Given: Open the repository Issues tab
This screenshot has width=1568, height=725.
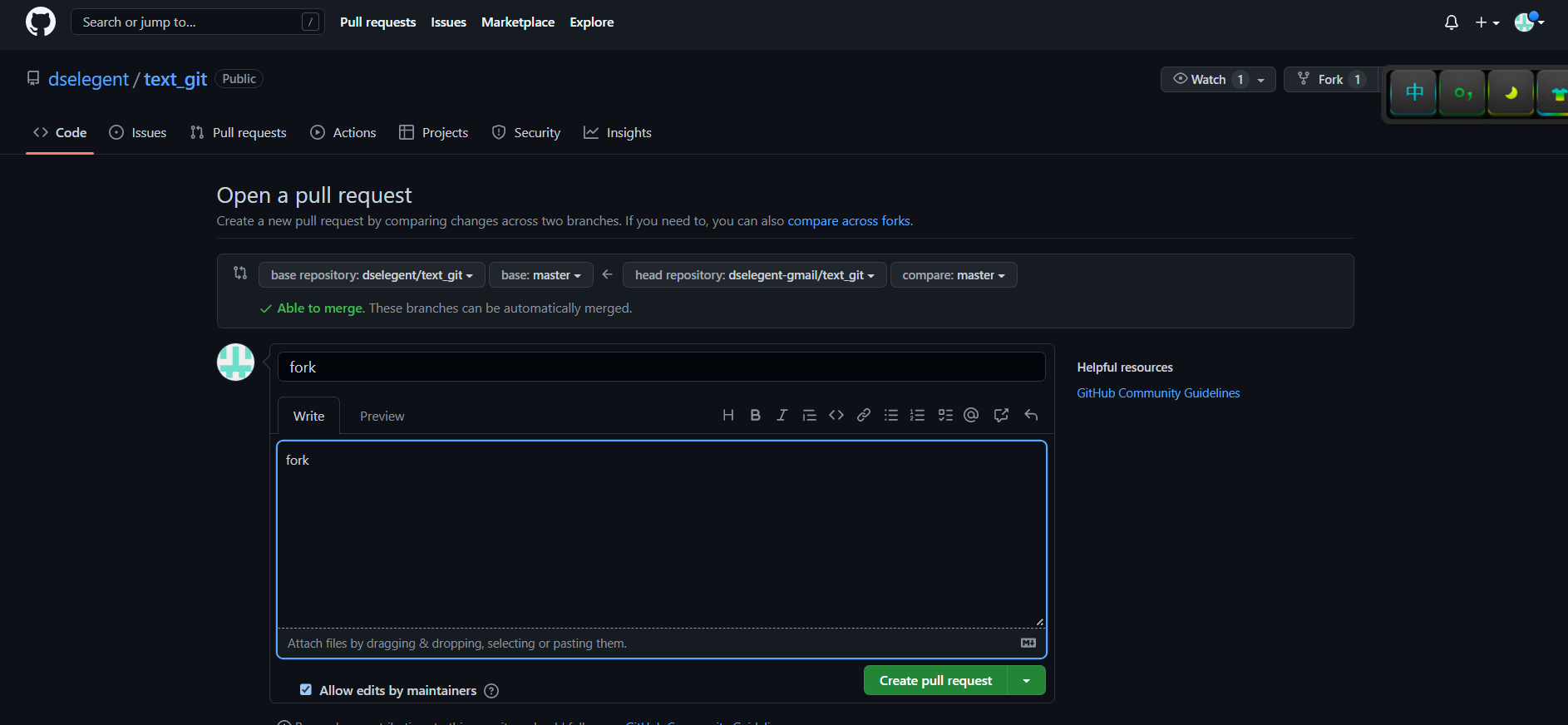Looking at the screenshot, I should click(138, 132).
